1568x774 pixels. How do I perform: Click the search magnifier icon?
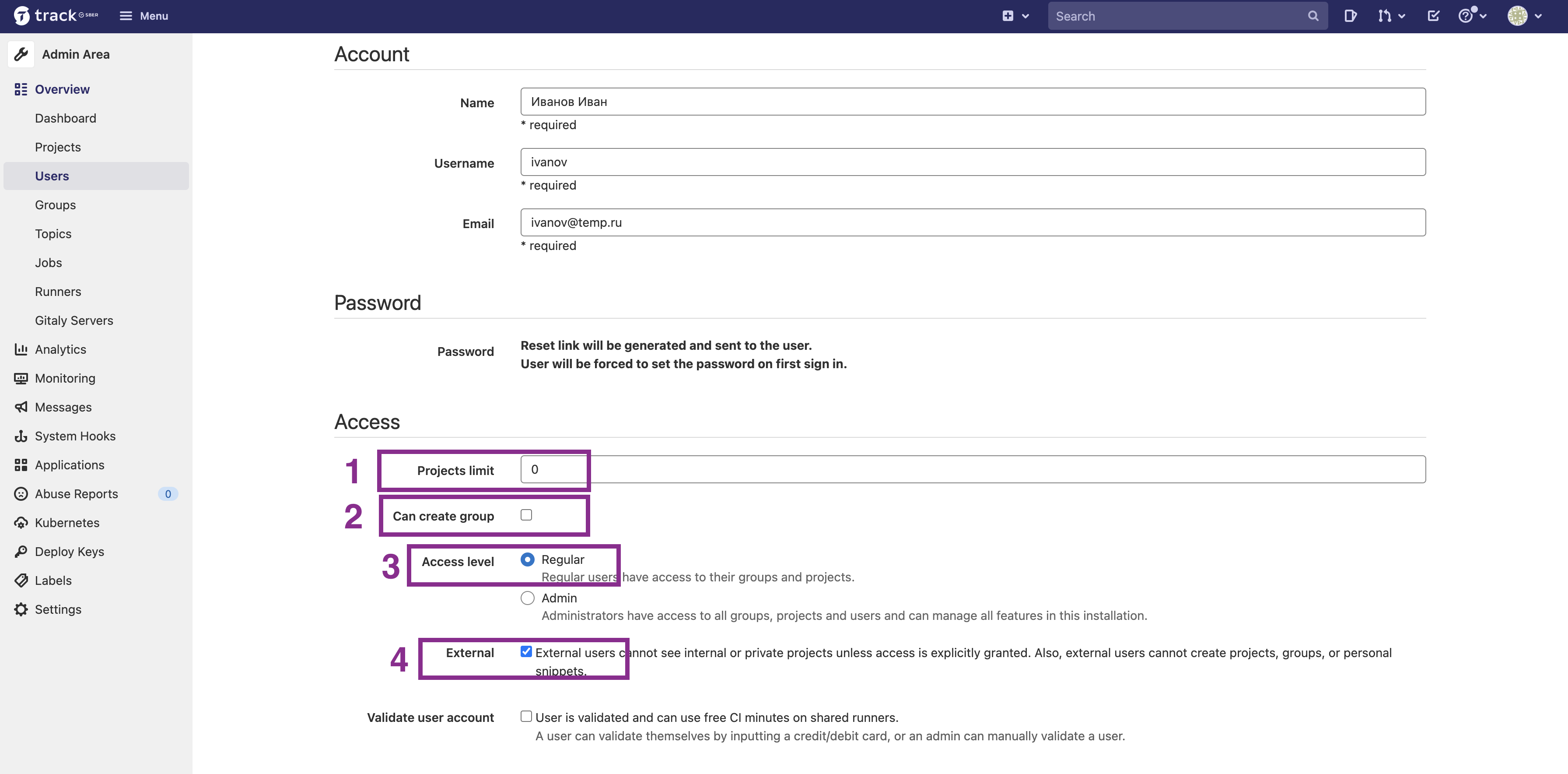[x=1313, y=17]
